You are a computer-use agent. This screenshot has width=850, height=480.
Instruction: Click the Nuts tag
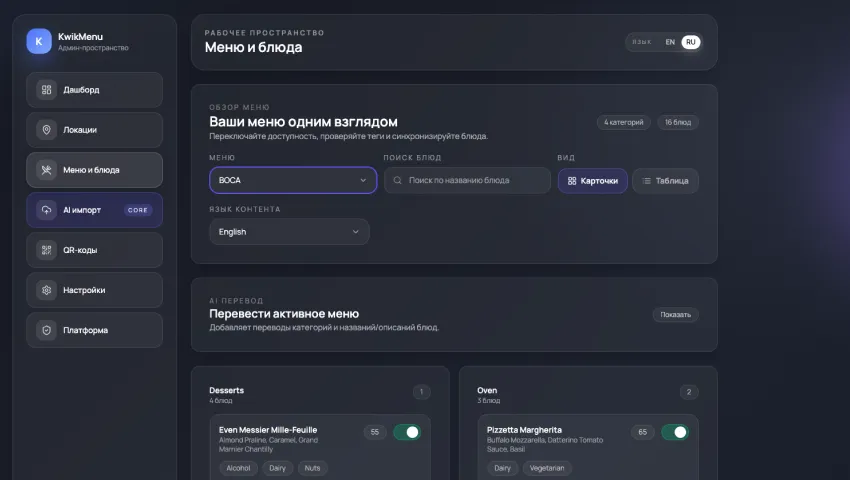click(x=312, y=468)
